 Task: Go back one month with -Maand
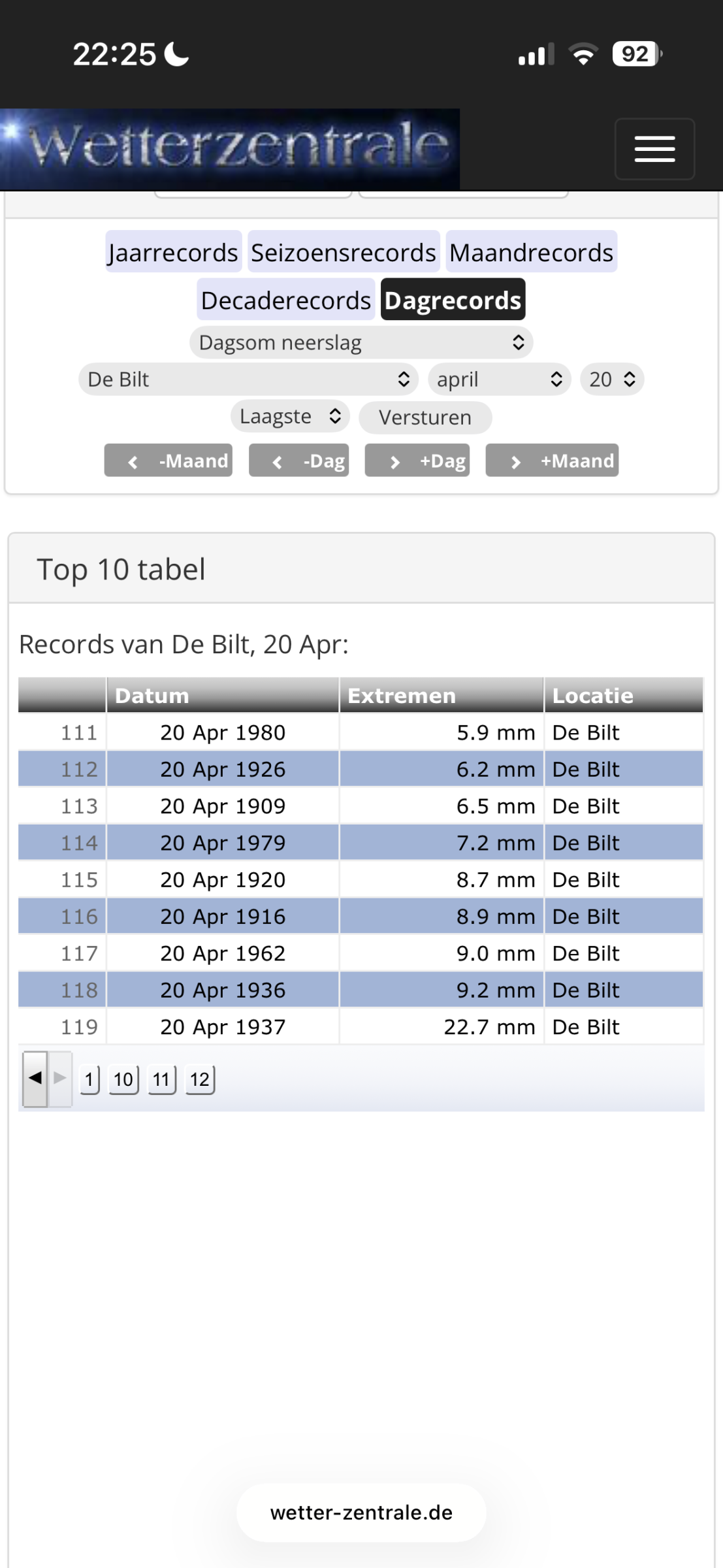coord(169,461)
